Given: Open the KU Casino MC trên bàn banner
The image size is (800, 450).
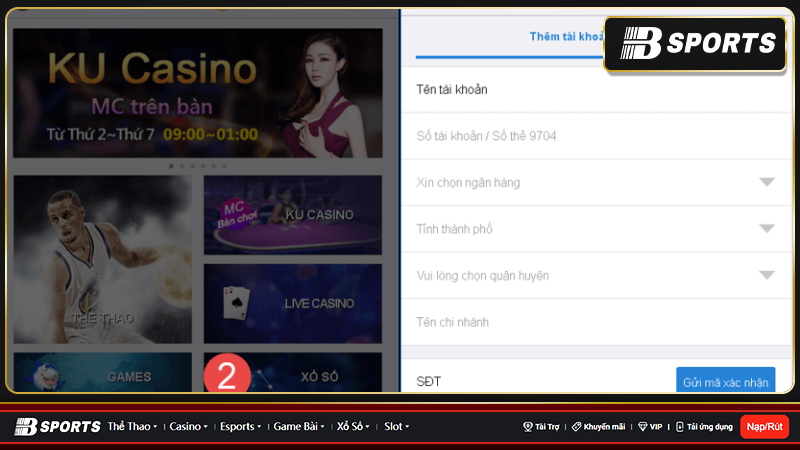Looking at the screenshot, I should (197, 93).
